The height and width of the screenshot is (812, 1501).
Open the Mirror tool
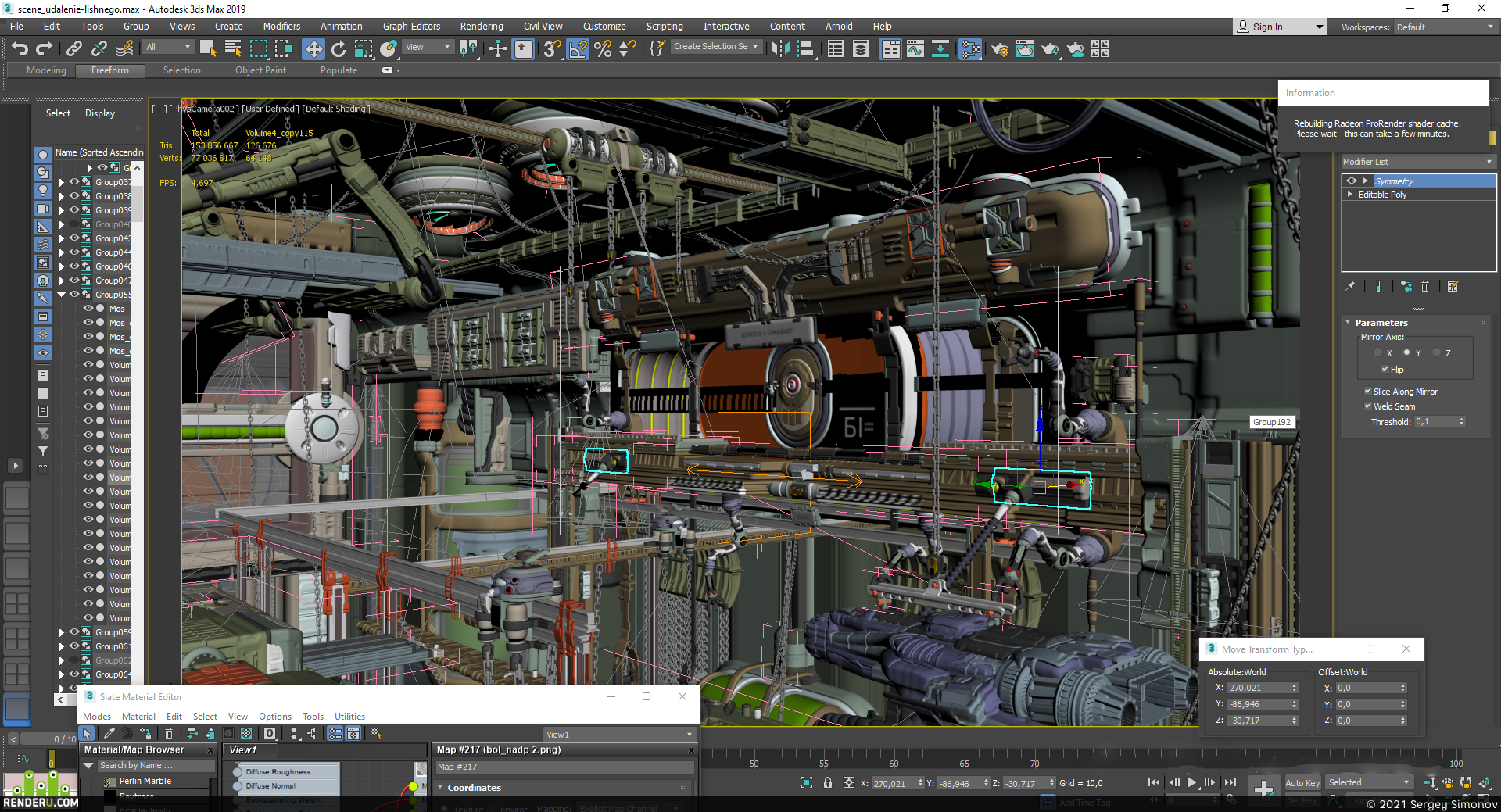point(780,49)
